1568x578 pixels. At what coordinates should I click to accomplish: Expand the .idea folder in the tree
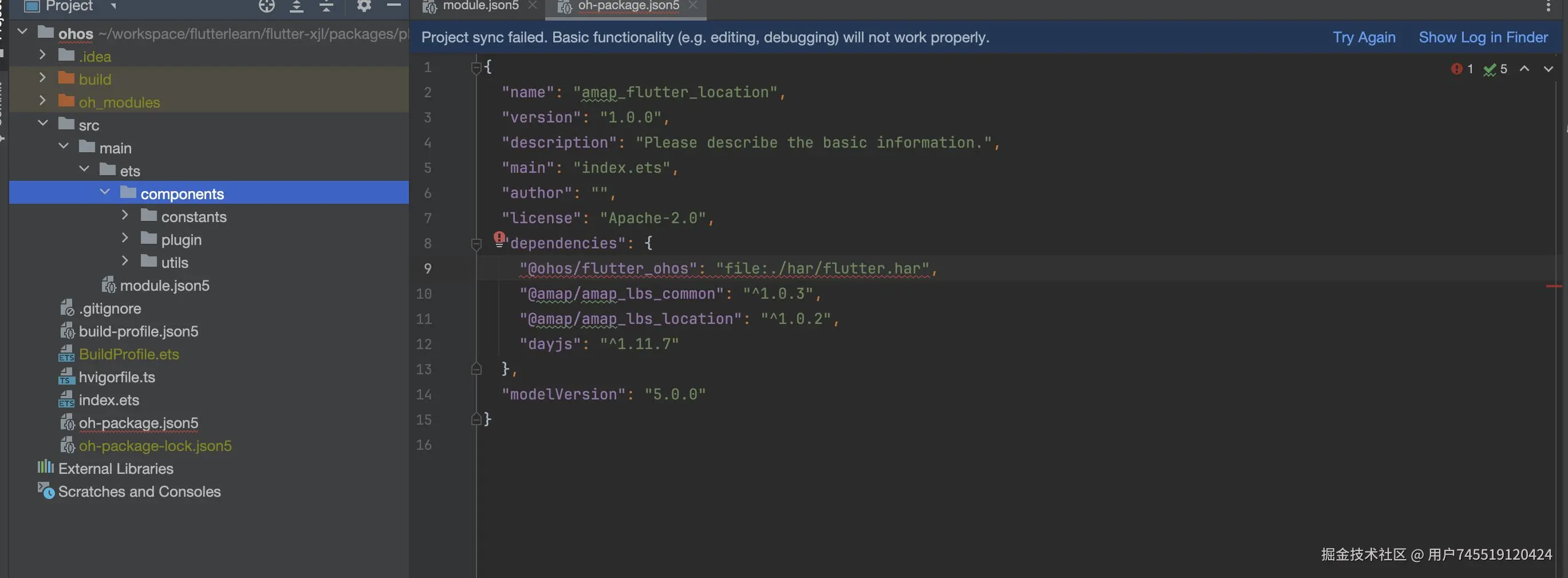point(42,55)
